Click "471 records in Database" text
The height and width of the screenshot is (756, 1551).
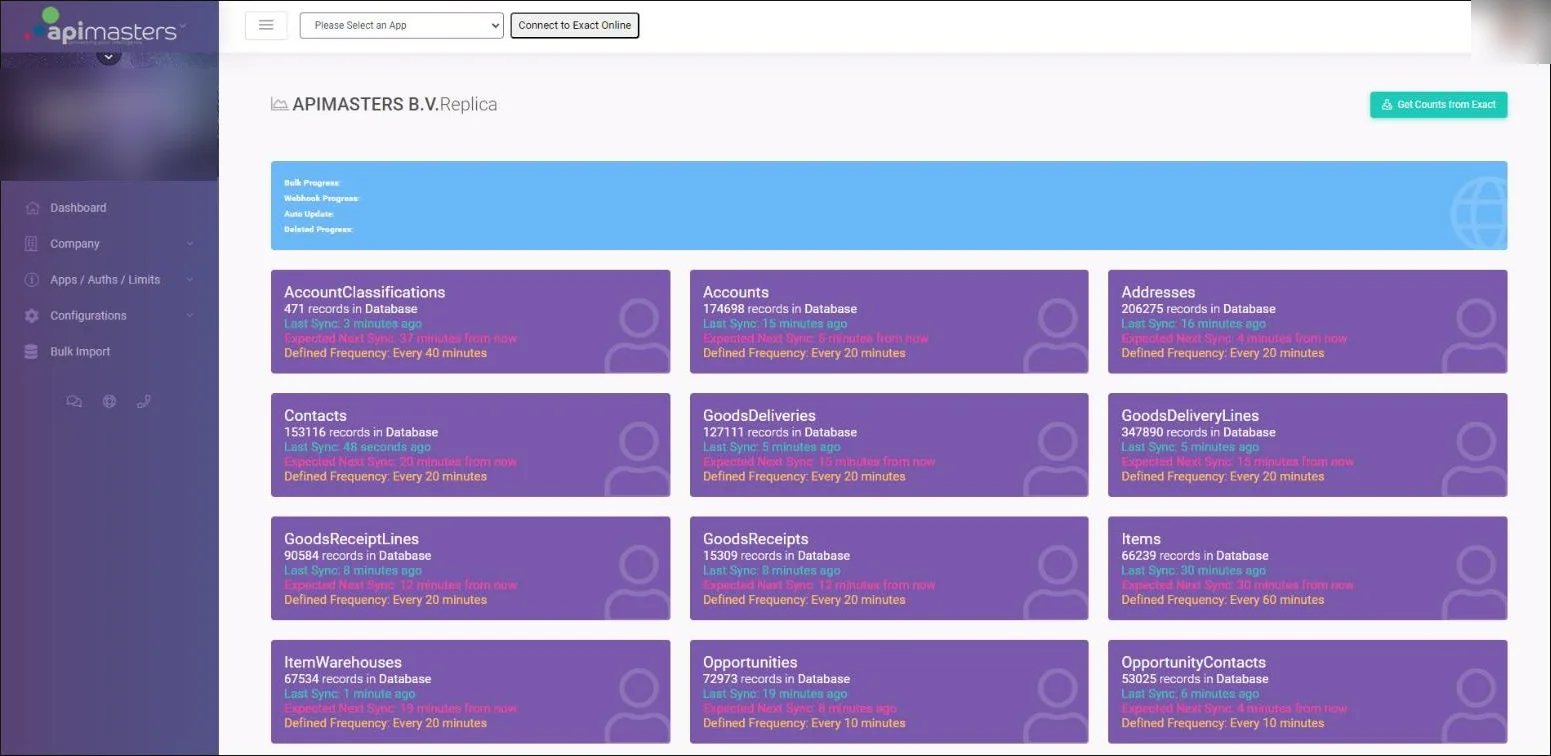point(352,309)
